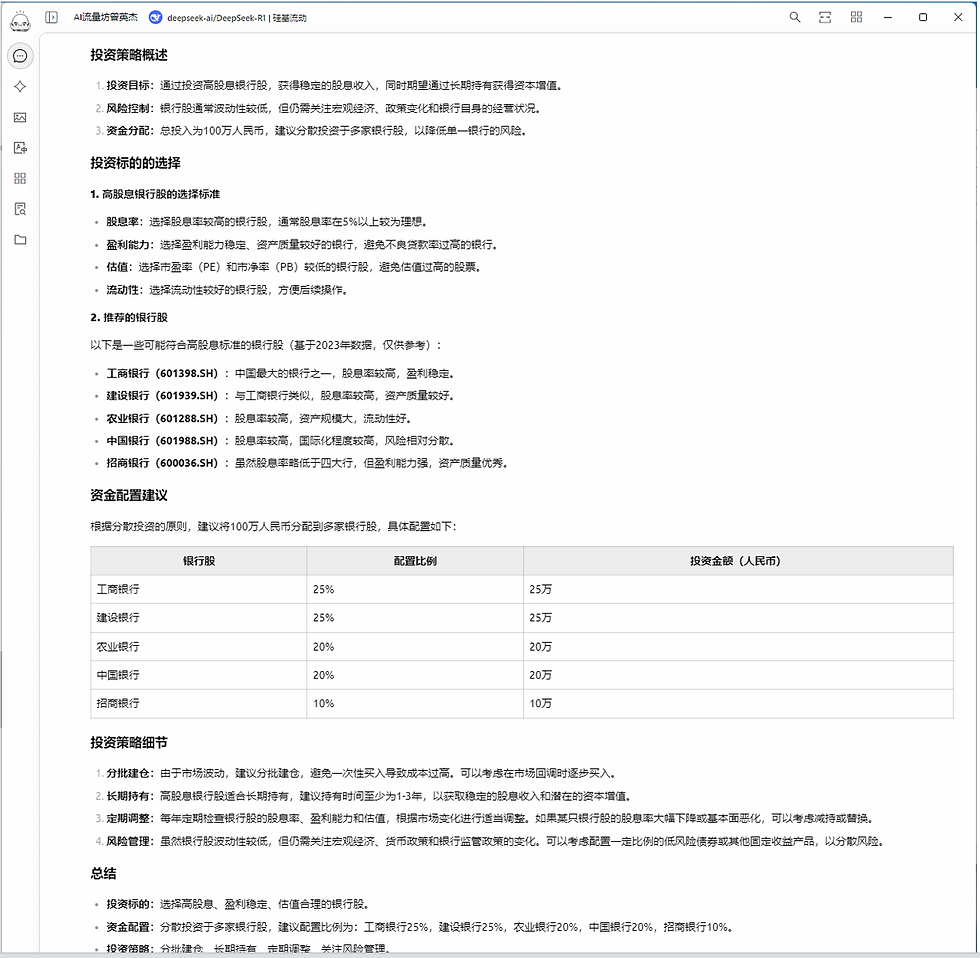Click the bold label 分批建仓
Image resolution: width=980 pixels, height=958 pixels.
point(128,773)
